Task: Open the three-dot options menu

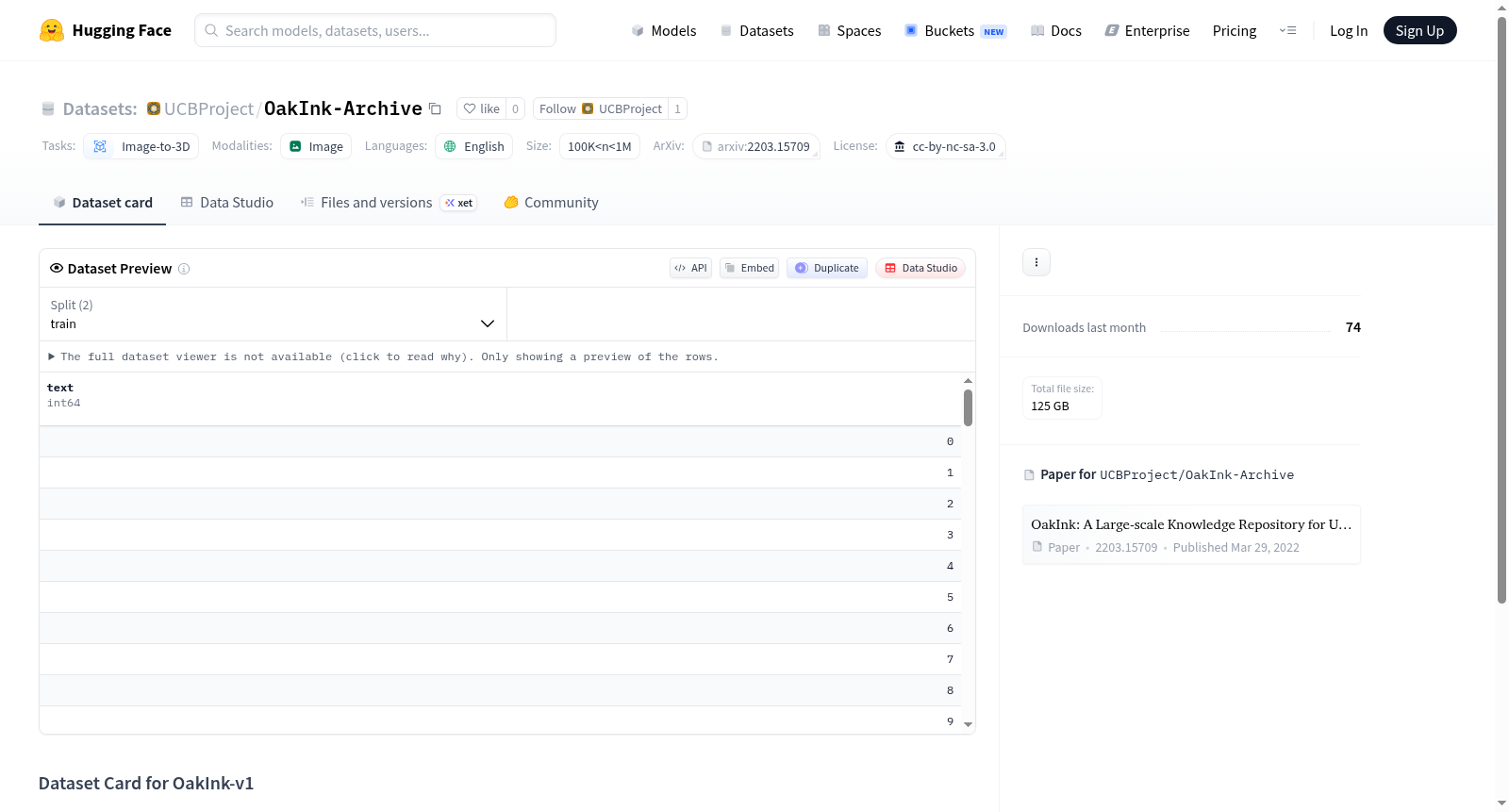Action: (1036, 262)
